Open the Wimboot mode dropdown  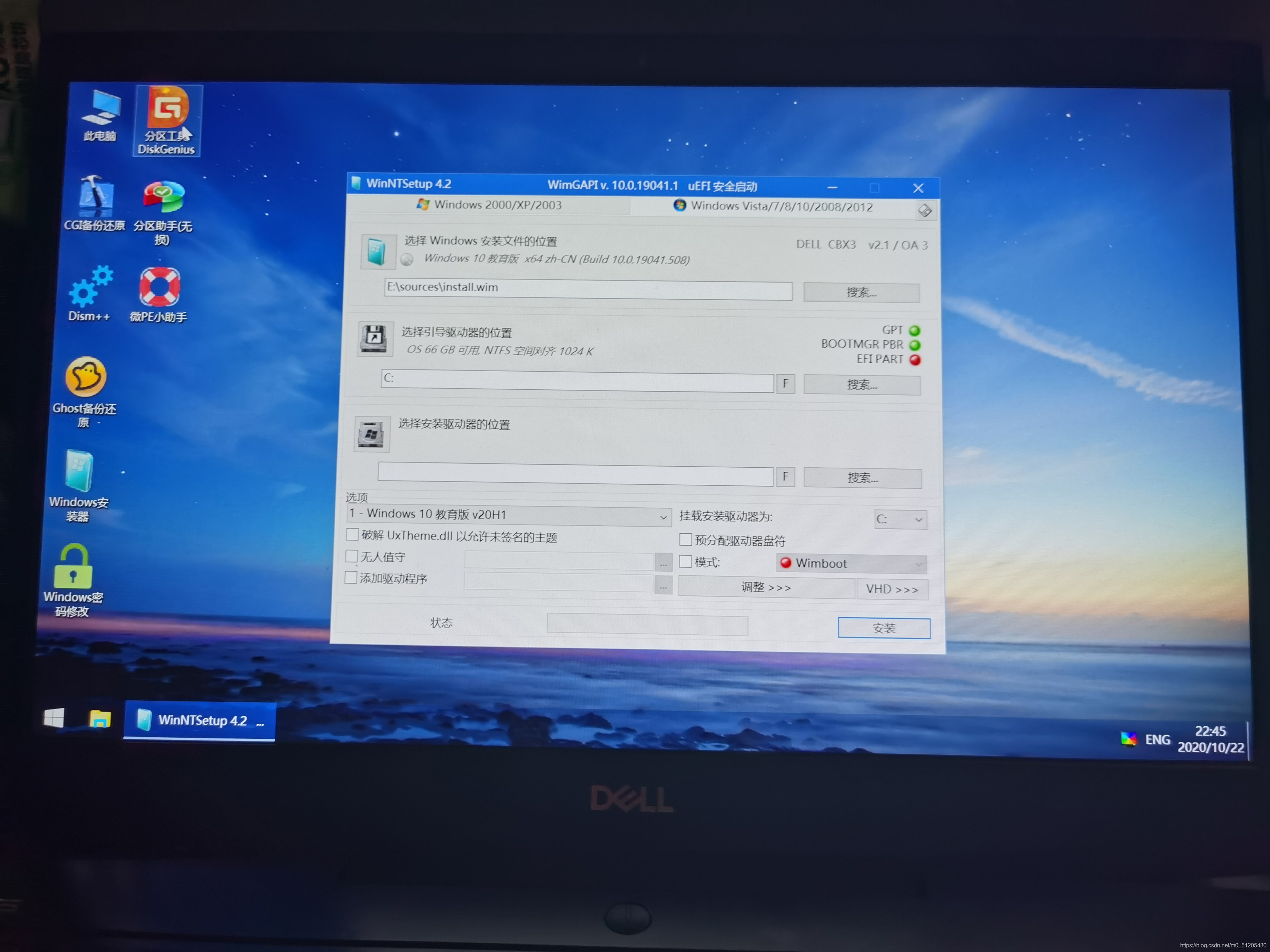pyautogui.click(x=852, y=564)
